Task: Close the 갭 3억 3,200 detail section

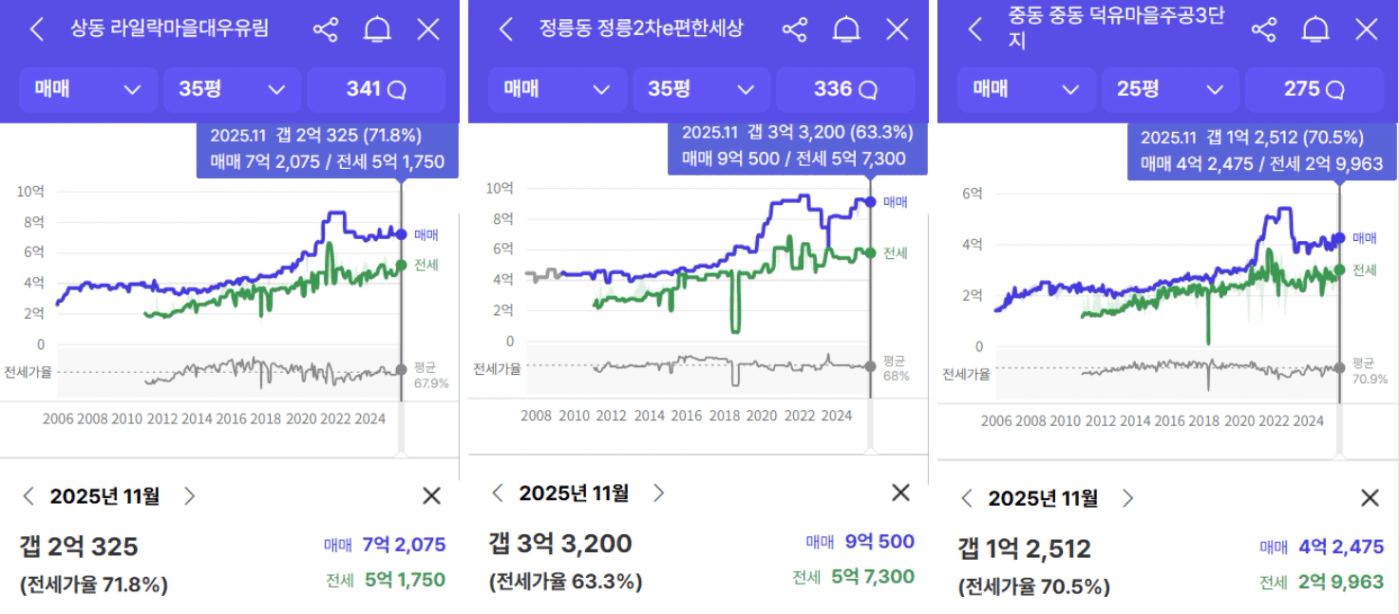Action: click(900, 492)
